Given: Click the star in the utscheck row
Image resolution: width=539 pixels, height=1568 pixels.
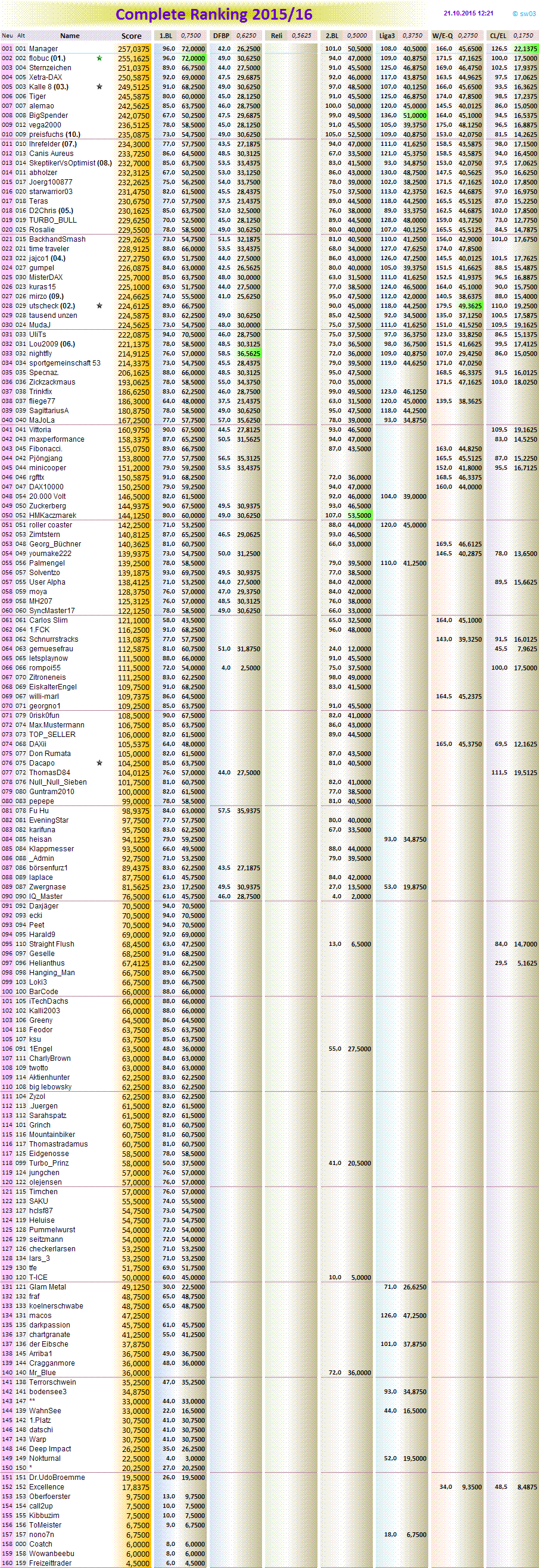Looking at the screenshot, I should pos(99,305).
